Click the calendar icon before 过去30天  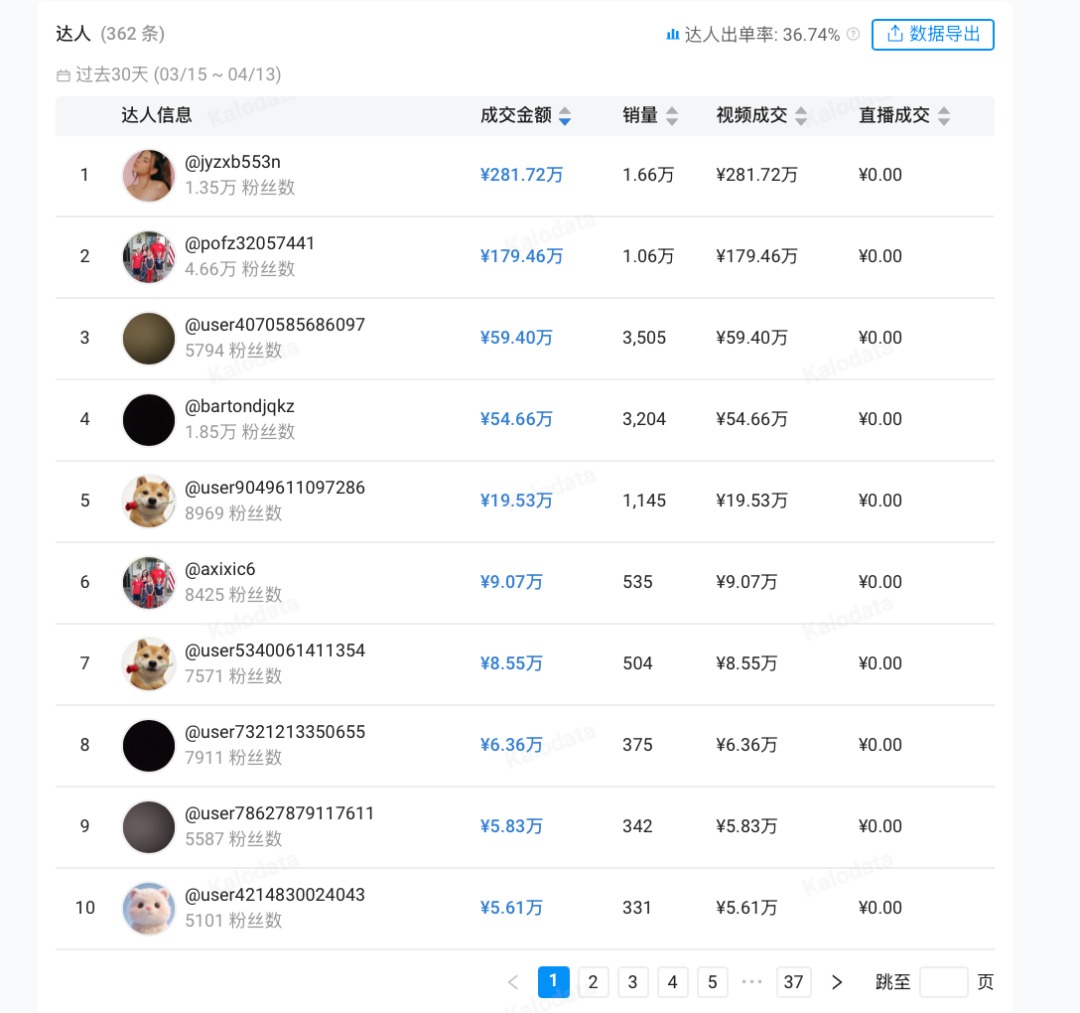[x=62, y=75]
